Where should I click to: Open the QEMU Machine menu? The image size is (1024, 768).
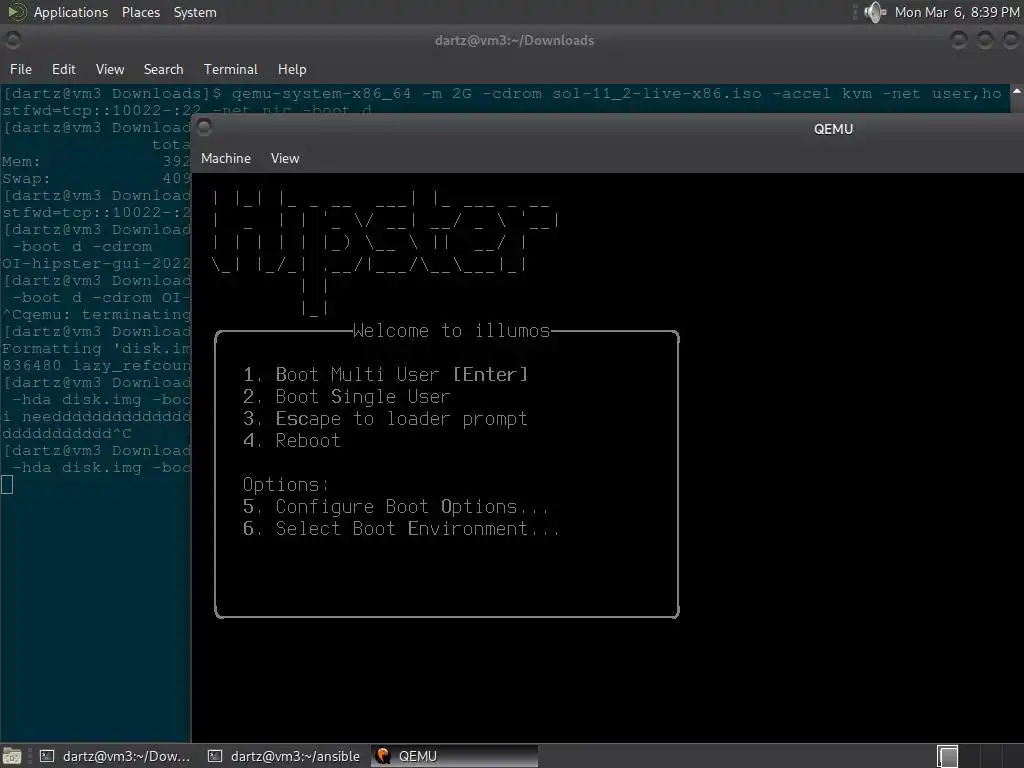(x=226, y=158)
